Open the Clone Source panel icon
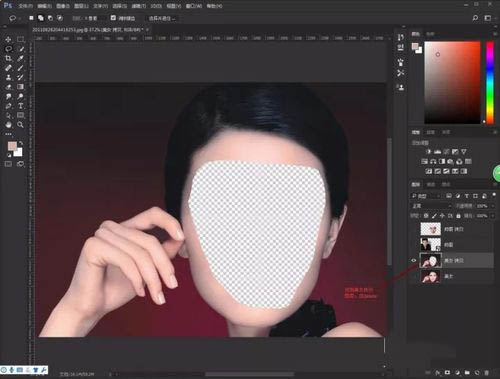Image resolution: width=500 pixels, height=379 pixels. click(x=401, y=87)
